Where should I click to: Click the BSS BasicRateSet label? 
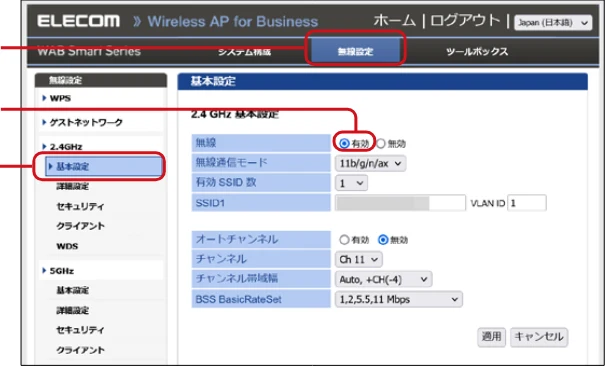238,300
